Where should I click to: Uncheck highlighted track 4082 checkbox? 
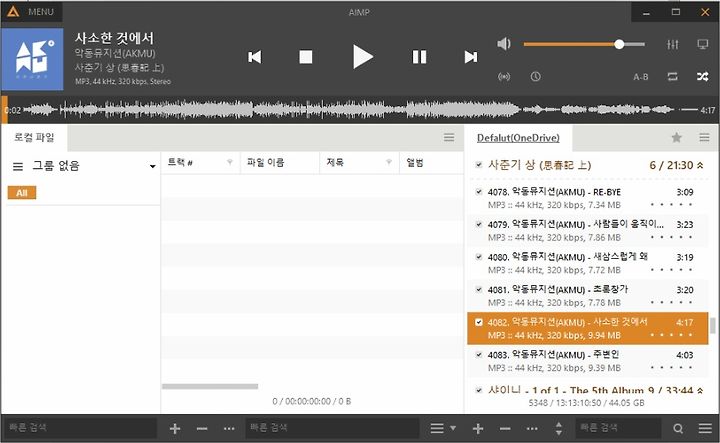[479, 322]
